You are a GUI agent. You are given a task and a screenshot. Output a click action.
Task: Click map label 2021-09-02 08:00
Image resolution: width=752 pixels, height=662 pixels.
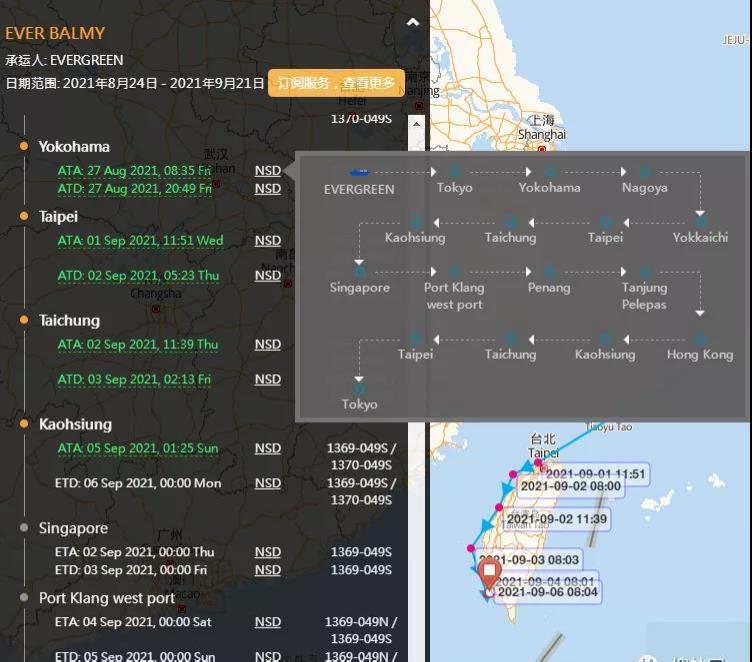pos(571,486)
